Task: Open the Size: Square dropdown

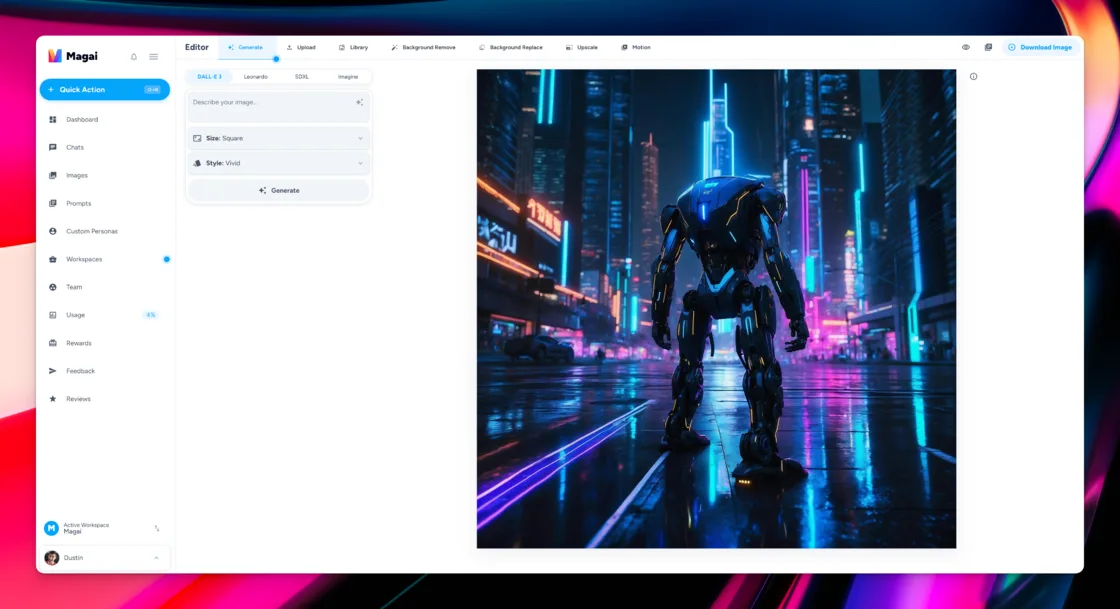Action: click(x=279, y=138)
